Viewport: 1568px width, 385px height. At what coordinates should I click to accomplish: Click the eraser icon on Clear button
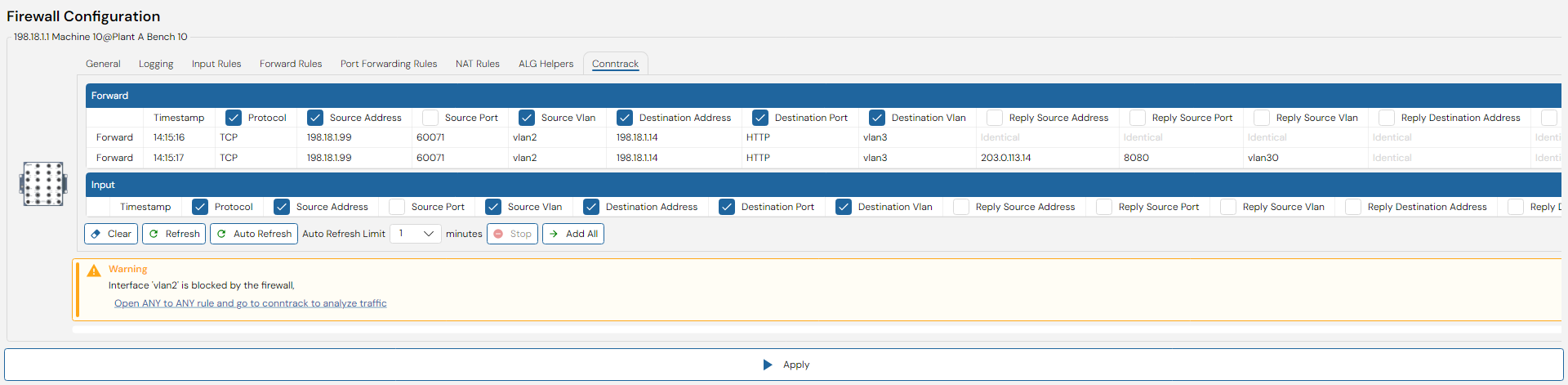(96, 234)
